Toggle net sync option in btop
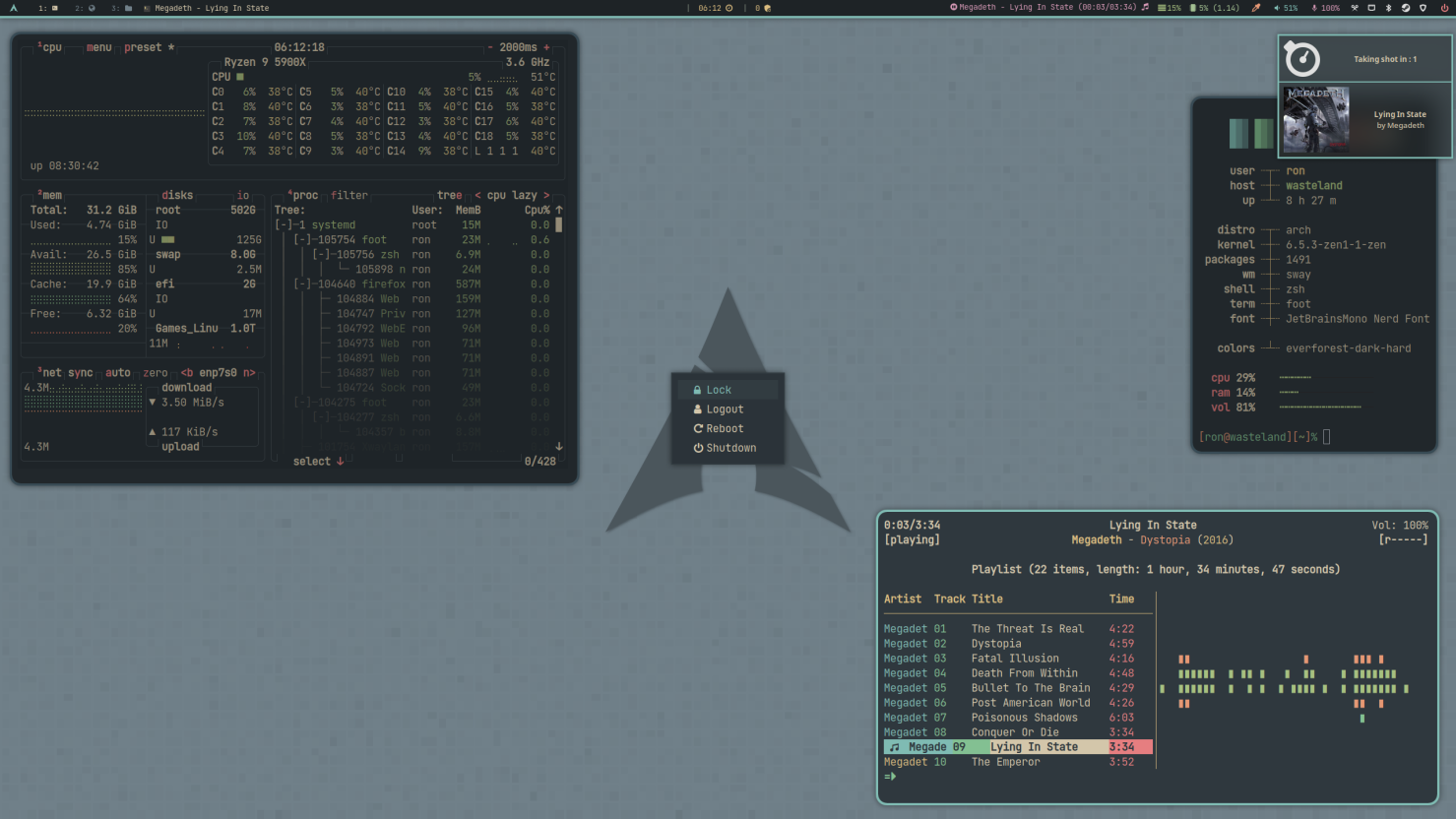Image resolution: width=1456 pixels, height=819 pixels. pyautogui.click(x=81, y=372)
